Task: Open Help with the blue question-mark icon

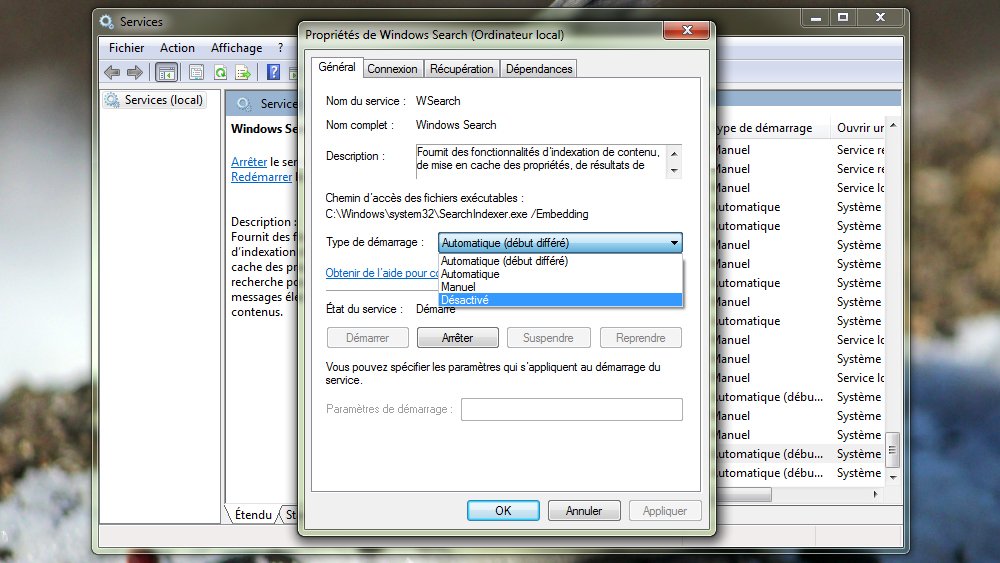Action: [x=273, y=73]
